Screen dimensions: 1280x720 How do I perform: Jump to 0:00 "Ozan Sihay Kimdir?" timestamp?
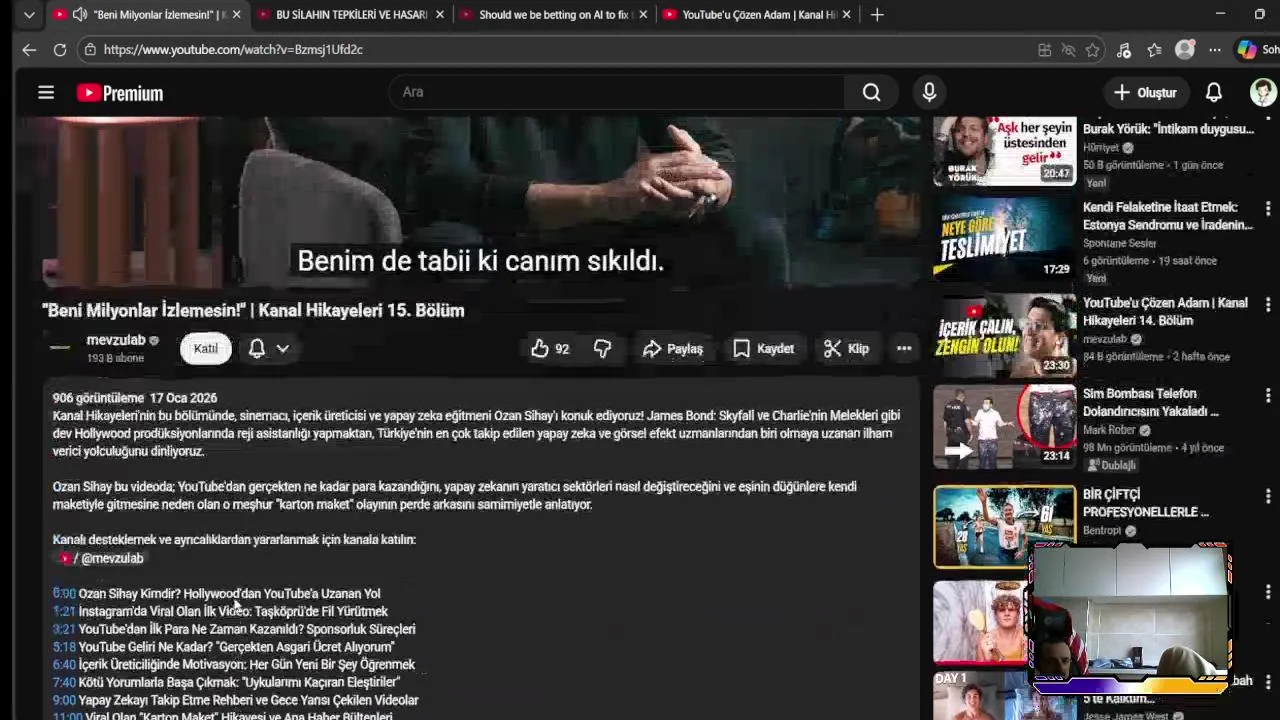[x=64, y=593]
